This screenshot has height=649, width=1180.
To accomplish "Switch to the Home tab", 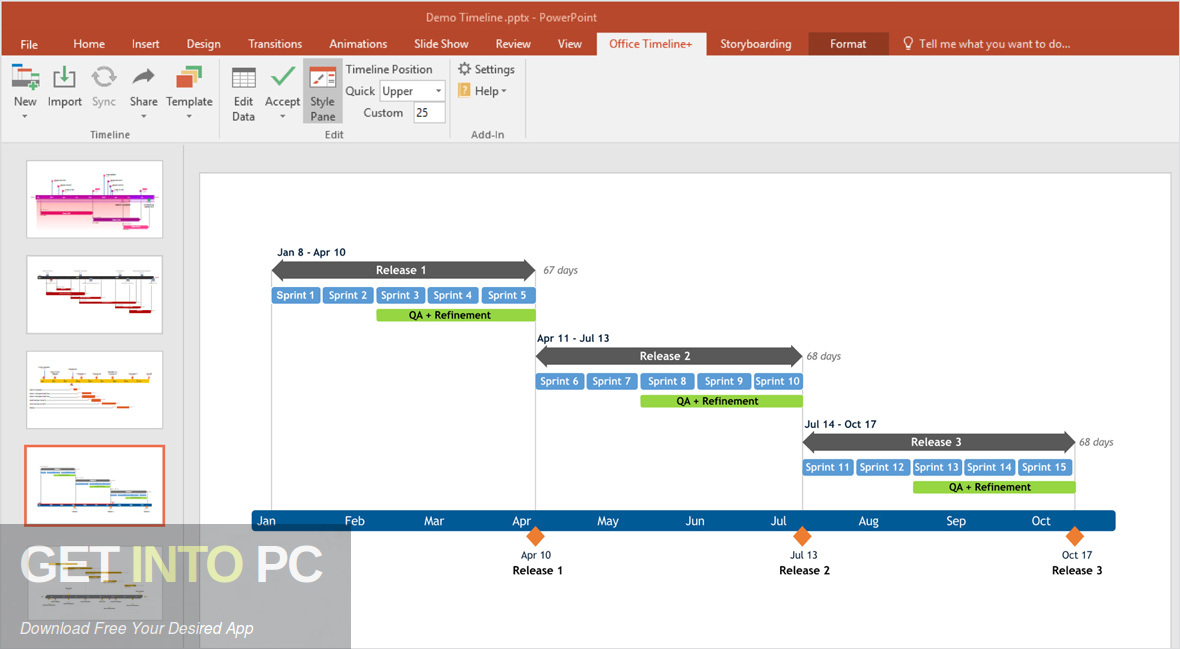I will (x=89, y=44).
